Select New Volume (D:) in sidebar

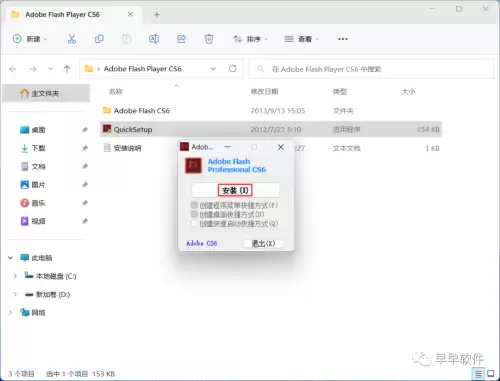tap(47, 294)
